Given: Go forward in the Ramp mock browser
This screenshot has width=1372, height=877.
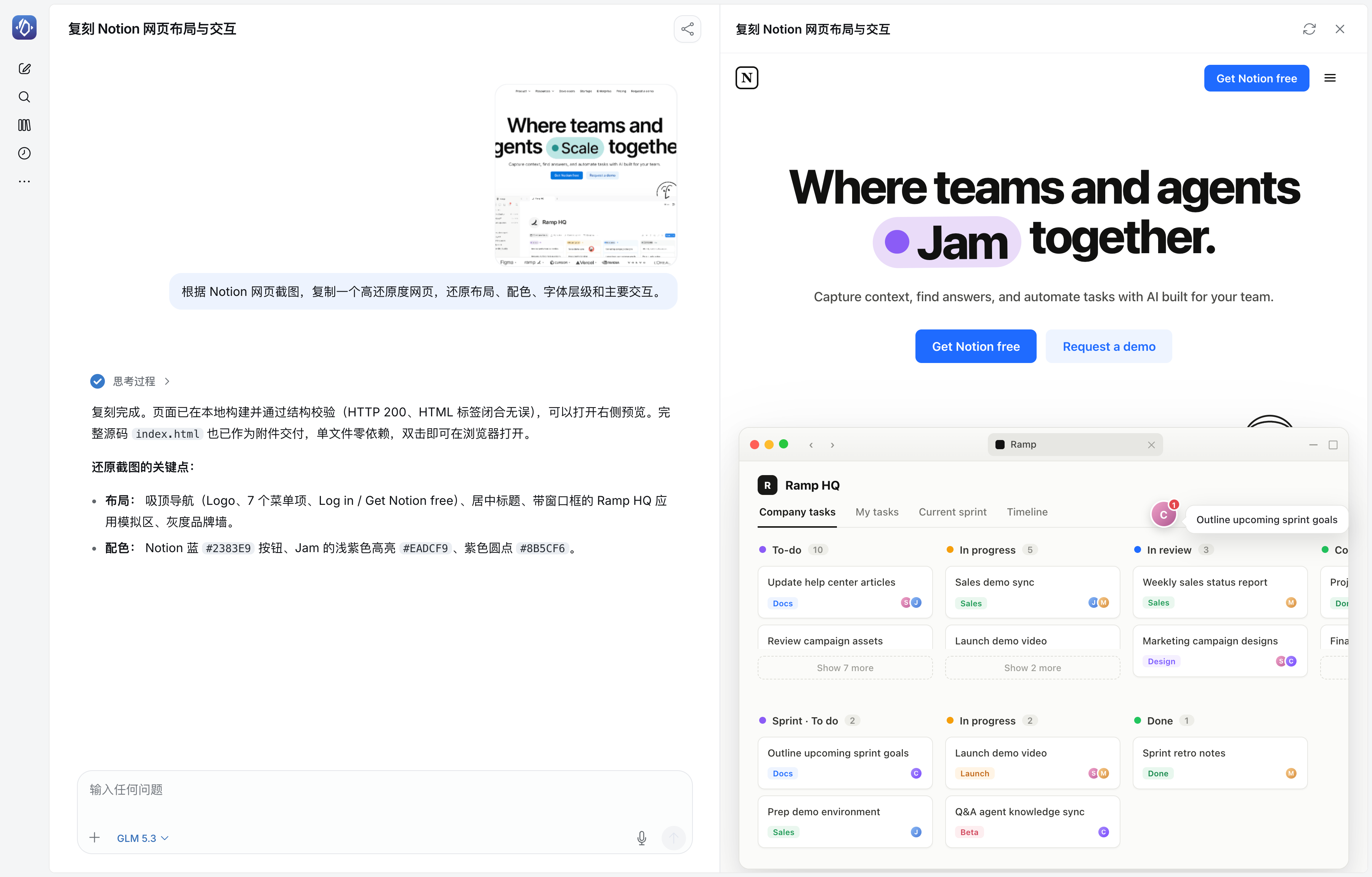Looking at the screenshot, I should [x=832, y=445].
